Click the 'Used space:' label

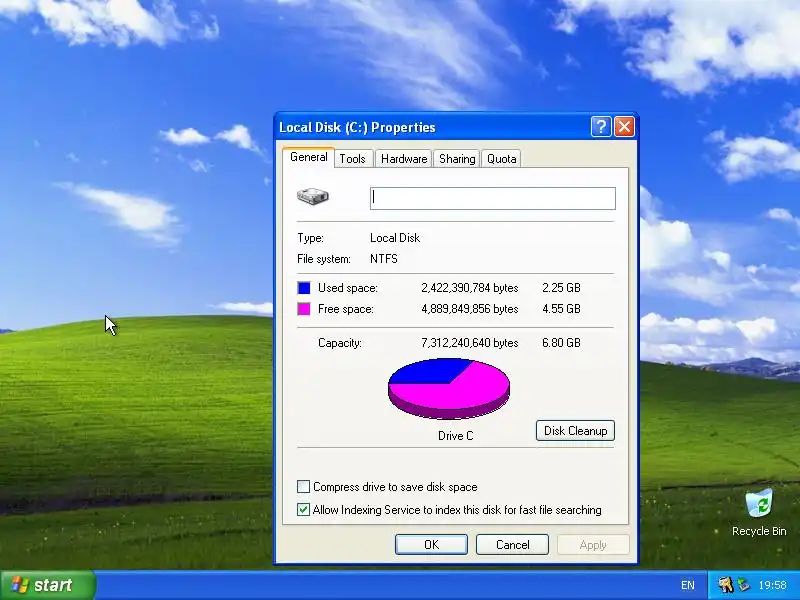[x=348, y=288]
